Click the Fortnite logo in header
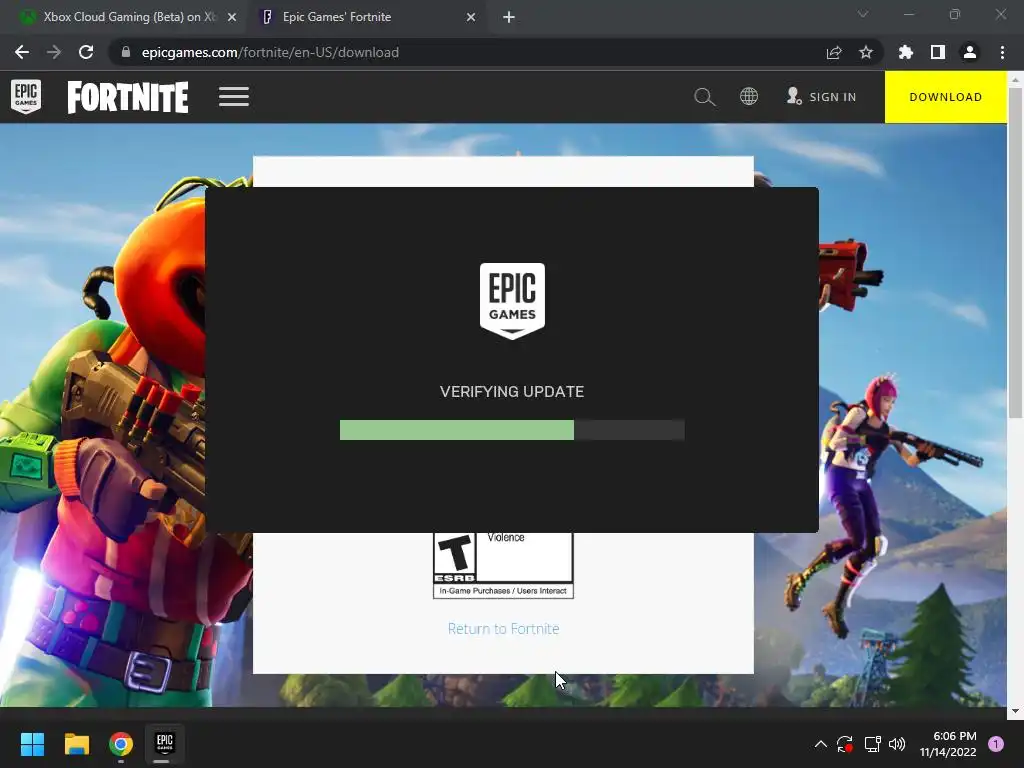Screen dimensions: 1024x768 [x=128, y=97]
